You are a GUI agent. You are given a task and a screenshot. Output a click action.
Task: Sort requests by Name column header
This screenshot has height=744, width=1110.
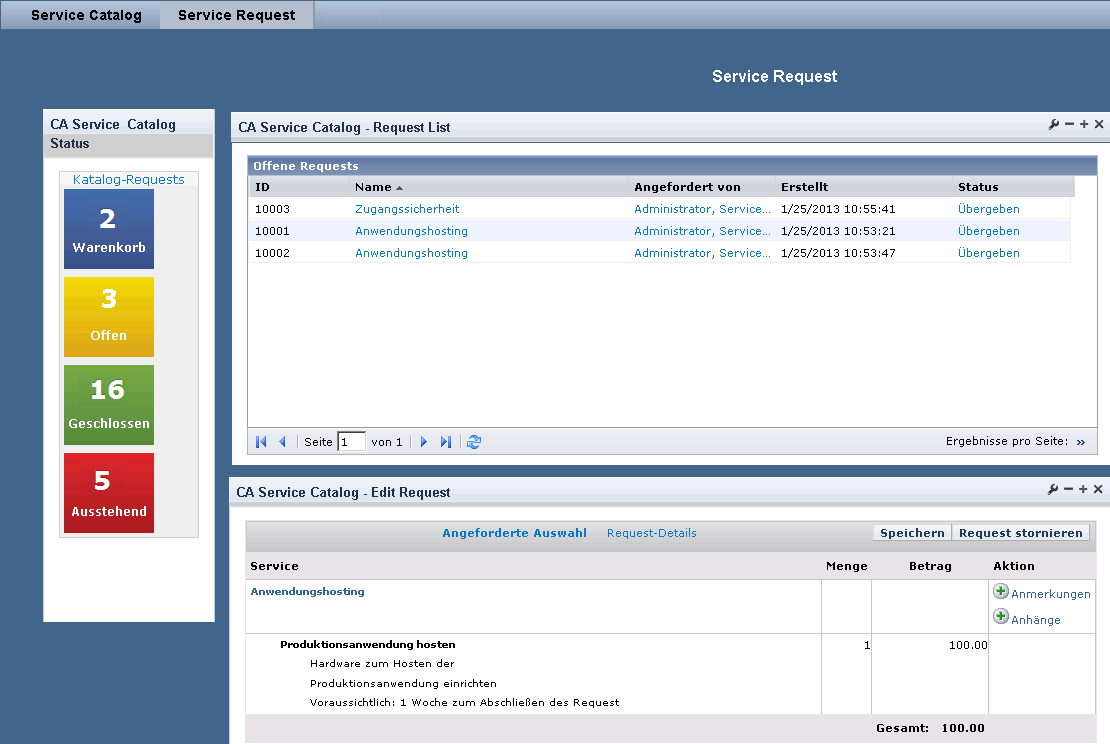[373, 187]
